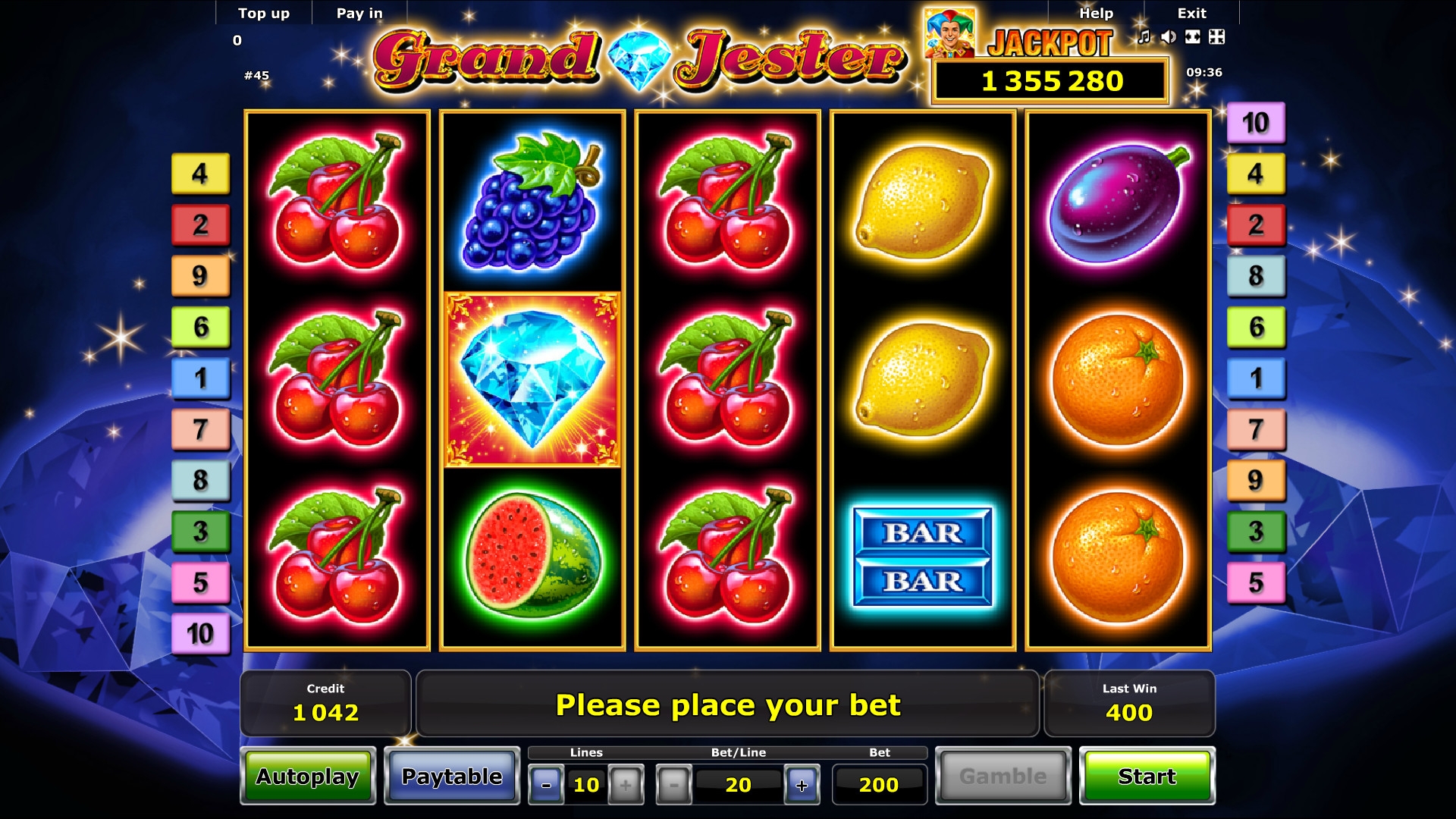Click the purple payline 10 marker on right
This screenshot has width=1456, height=819.
point(1256,122)
